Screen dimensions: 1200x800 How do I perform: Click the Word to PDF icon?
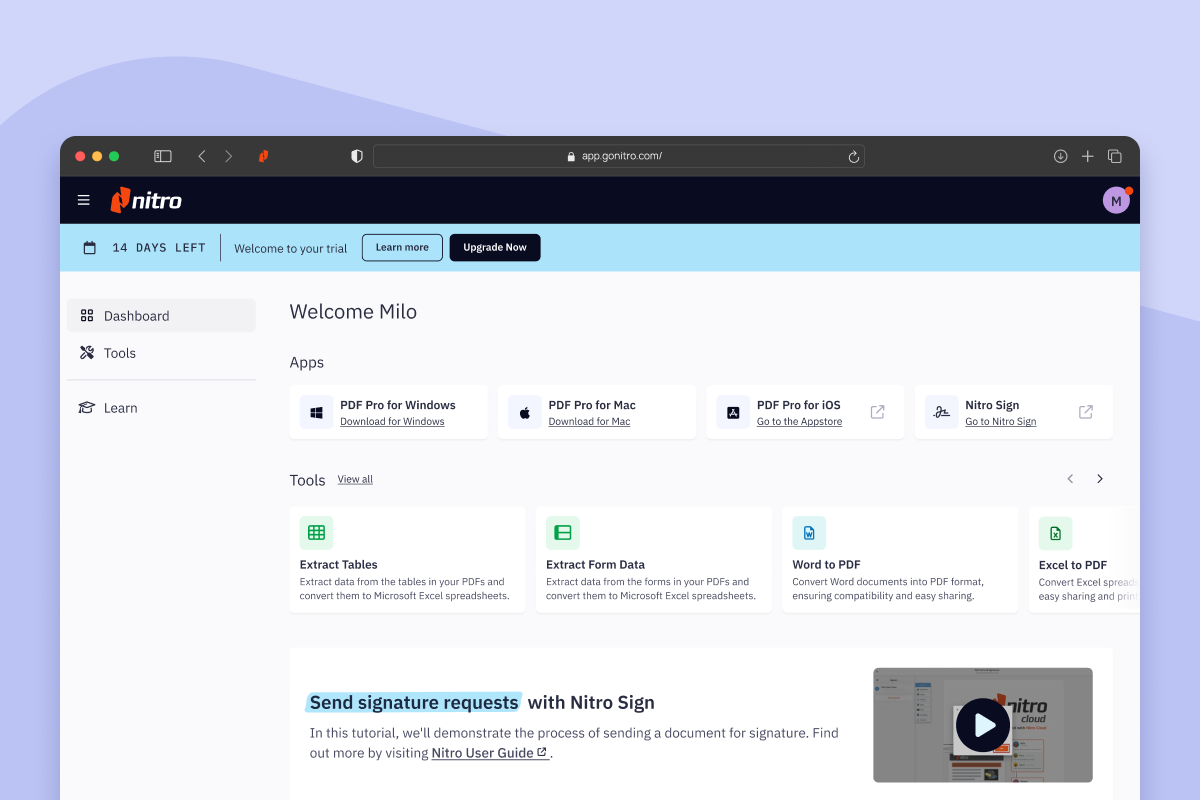[x=809, y=533]
